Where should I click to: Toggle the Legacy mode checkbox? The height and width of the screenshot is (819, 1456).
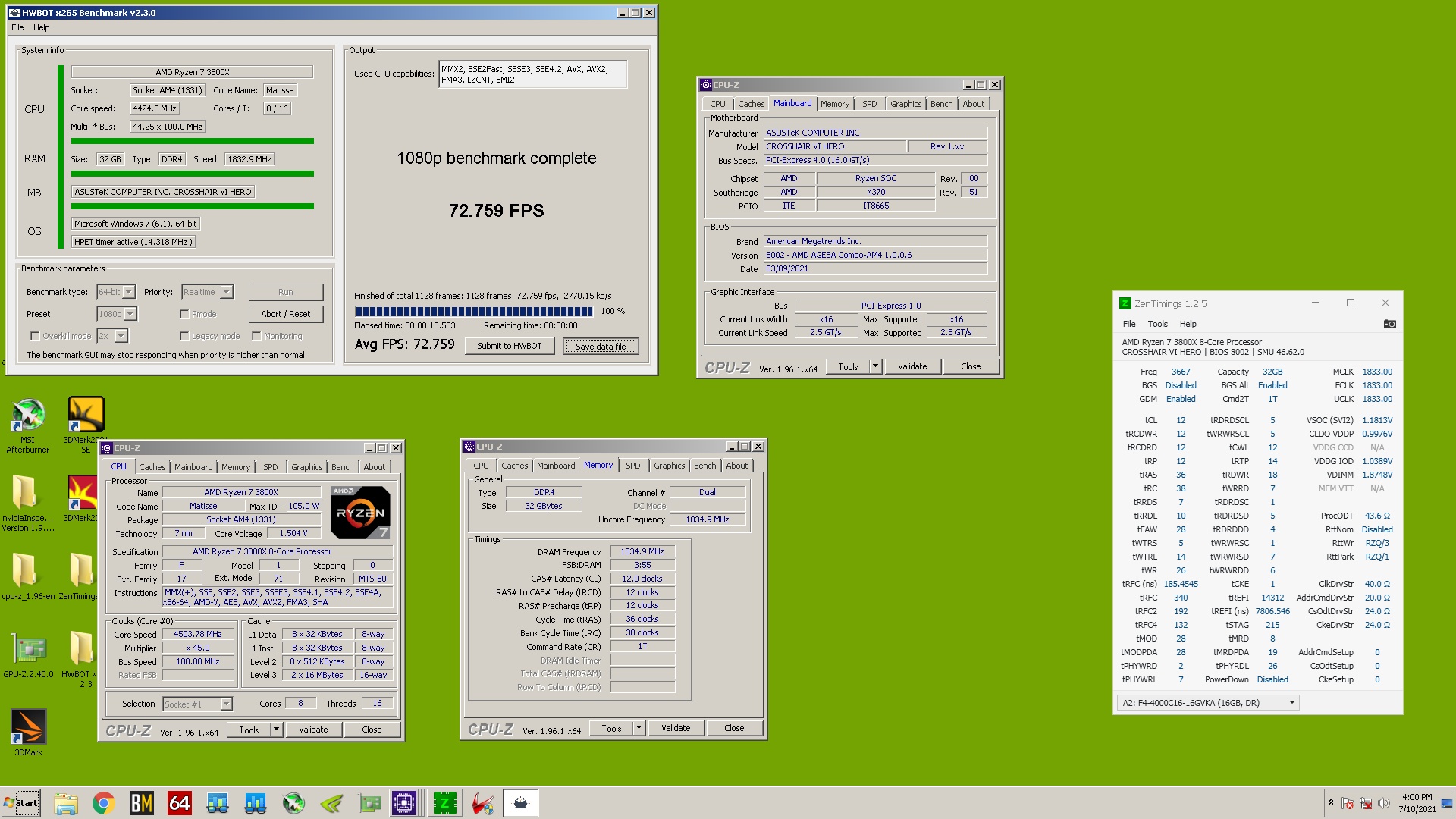click(x=184, y=336)
